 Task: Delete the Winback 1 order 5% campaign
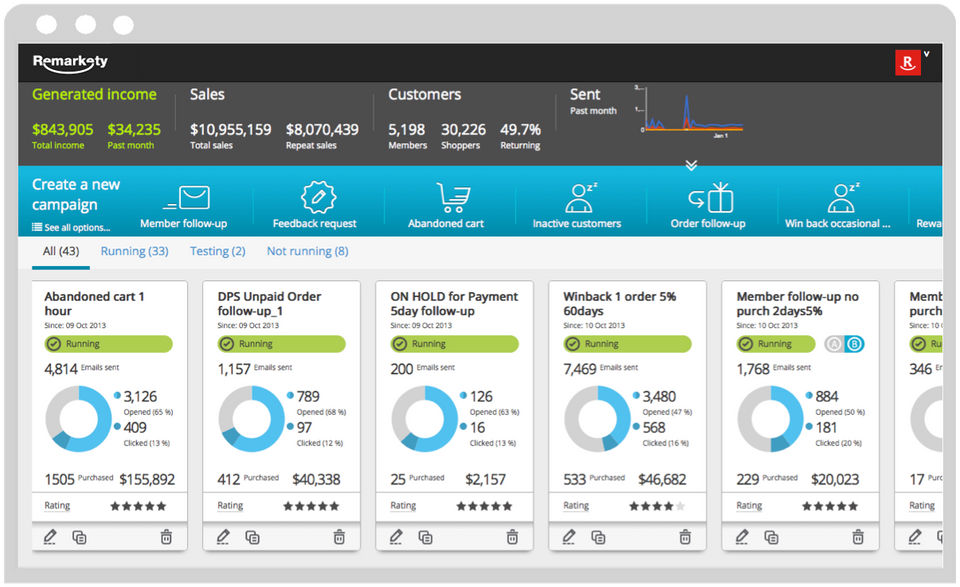pyautogui.click(x=685, y=537)
